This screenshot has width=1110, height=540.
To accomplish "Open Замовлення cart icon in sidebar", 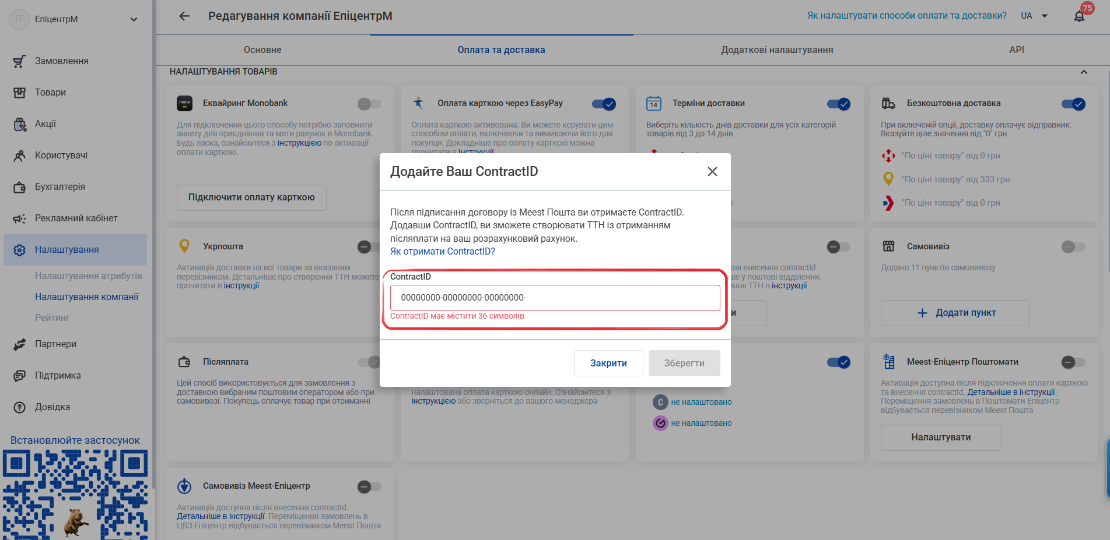I will (20, 61).
